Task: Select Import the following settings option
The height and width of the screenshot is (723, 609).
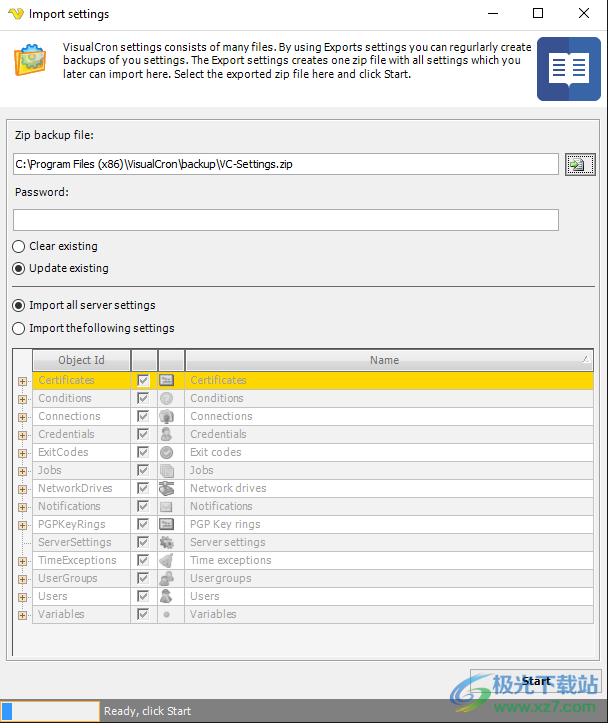Action: [x=18, y=328]
